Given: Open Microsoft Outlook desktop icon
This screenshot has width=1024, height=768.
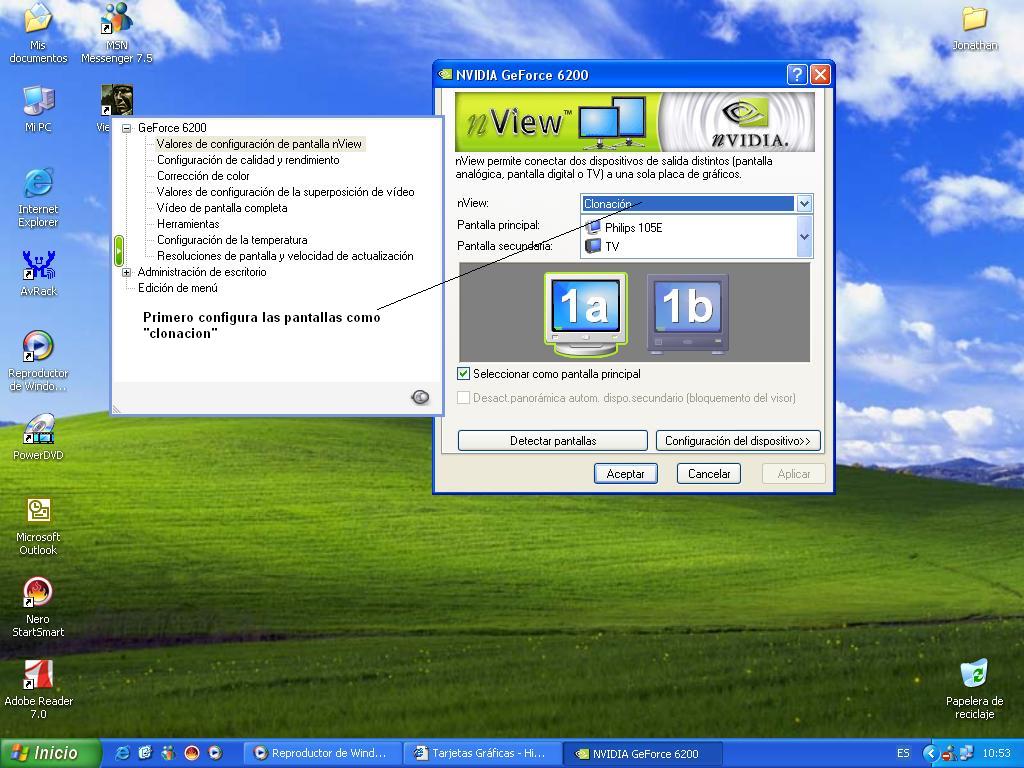Looking at the screenshot, I should (x=38, y=526).
